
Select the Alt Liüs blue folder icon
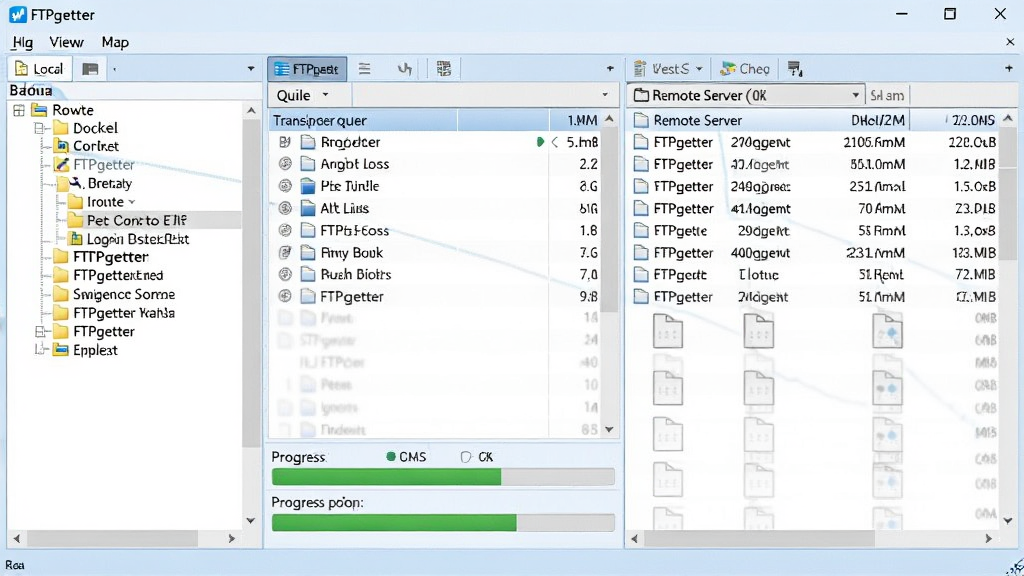308,208
